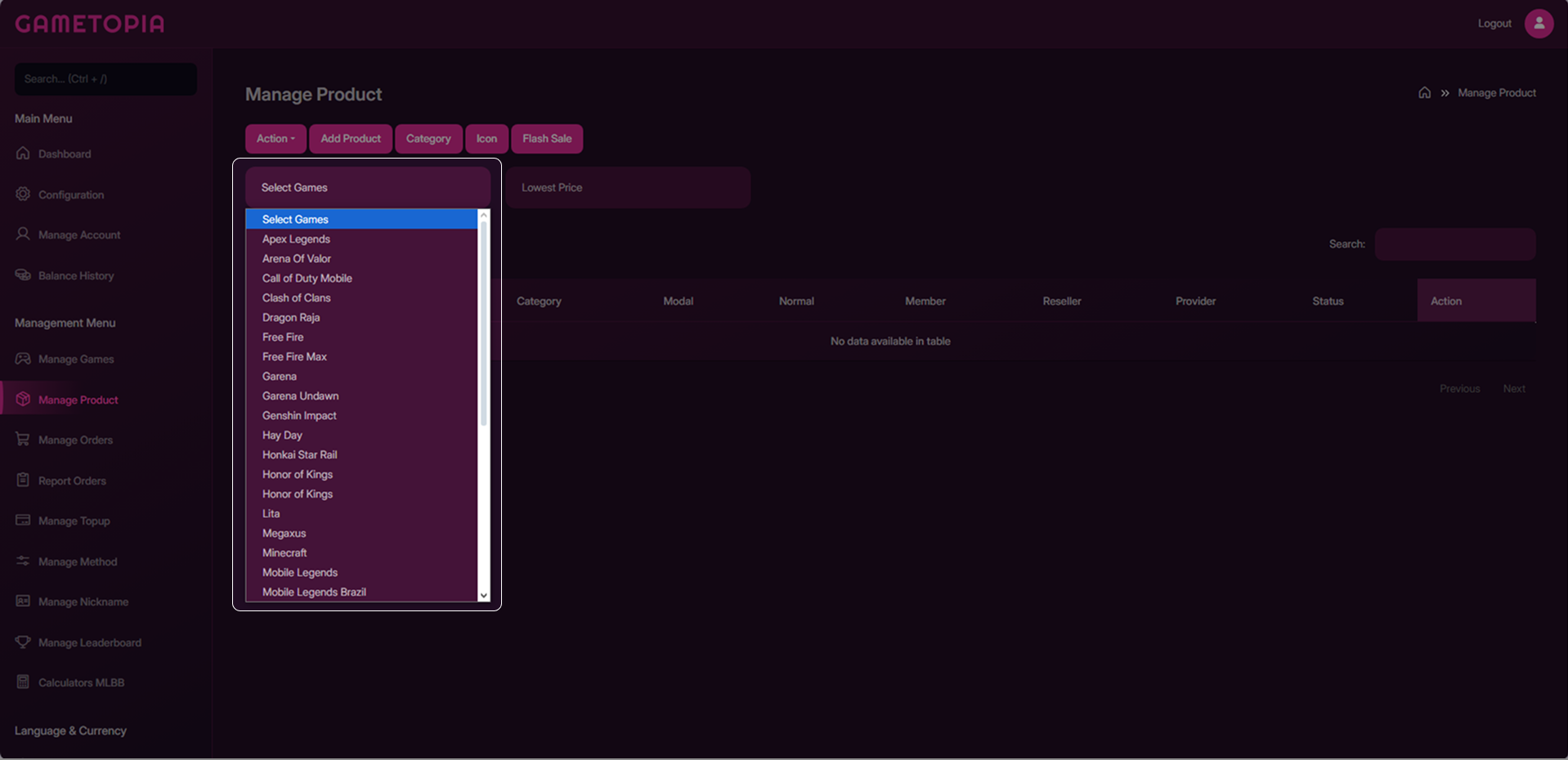Choose Honkai Star Rail option
1568x760 pixels.
pos(361,454)
